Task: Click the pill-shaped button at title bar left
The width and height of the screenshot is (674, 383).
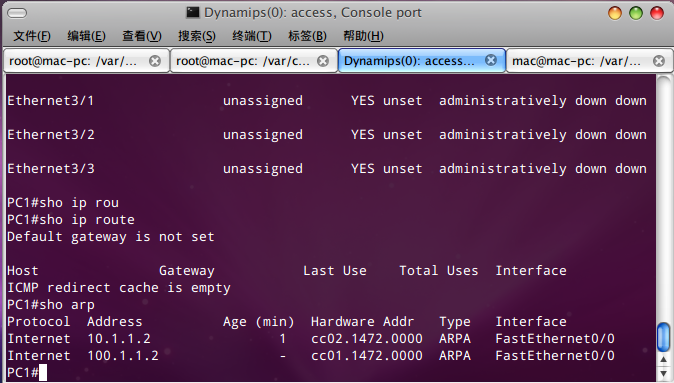Action: point(17,13)
